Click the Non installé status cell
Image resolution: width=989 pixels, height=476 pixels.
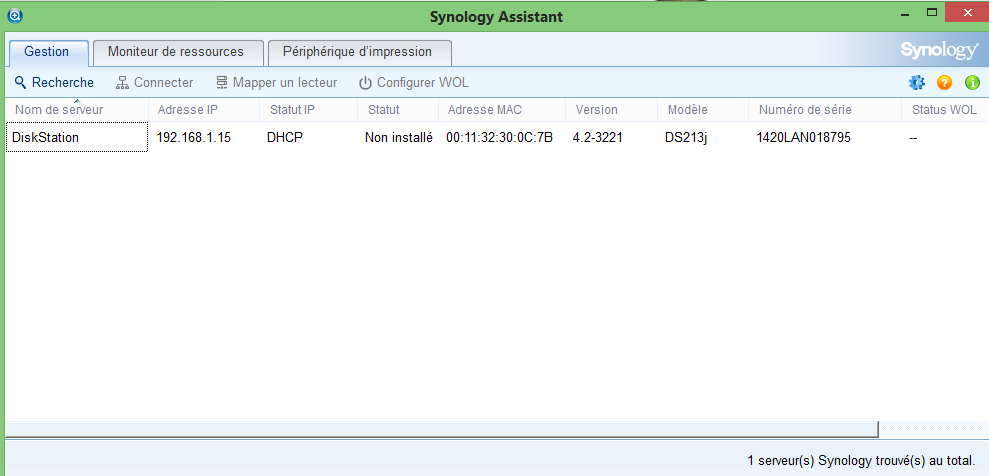click(399, 137)
